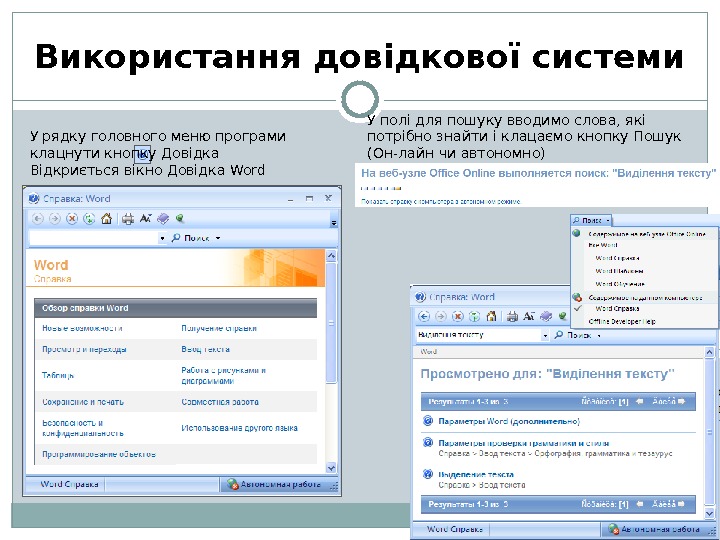Open result Параметры Word (дополнительно)
This screenshot has height=540, width=720.
509,421
